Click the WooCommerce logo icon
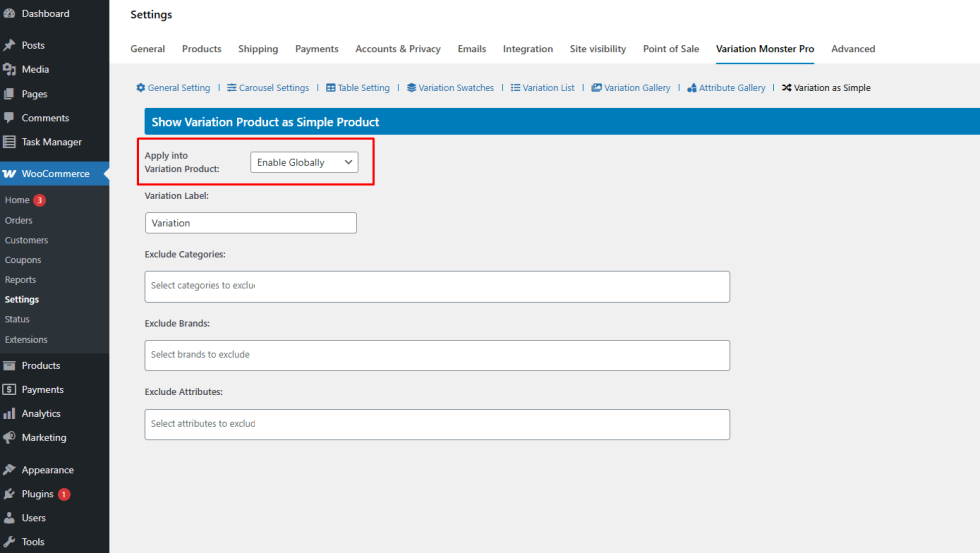 (x=9, y=174)
